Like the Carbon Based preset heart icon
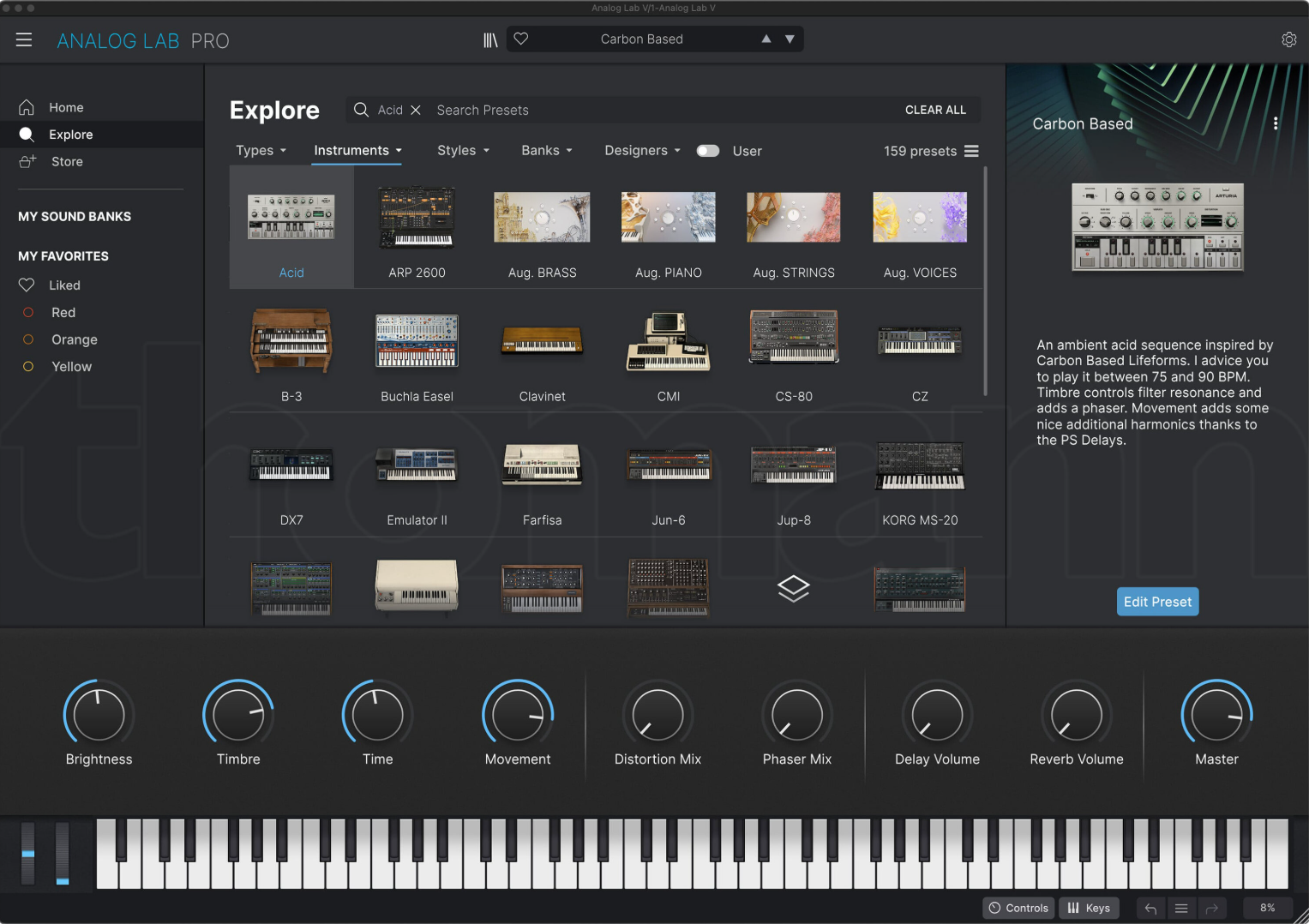 pos(521,39)
